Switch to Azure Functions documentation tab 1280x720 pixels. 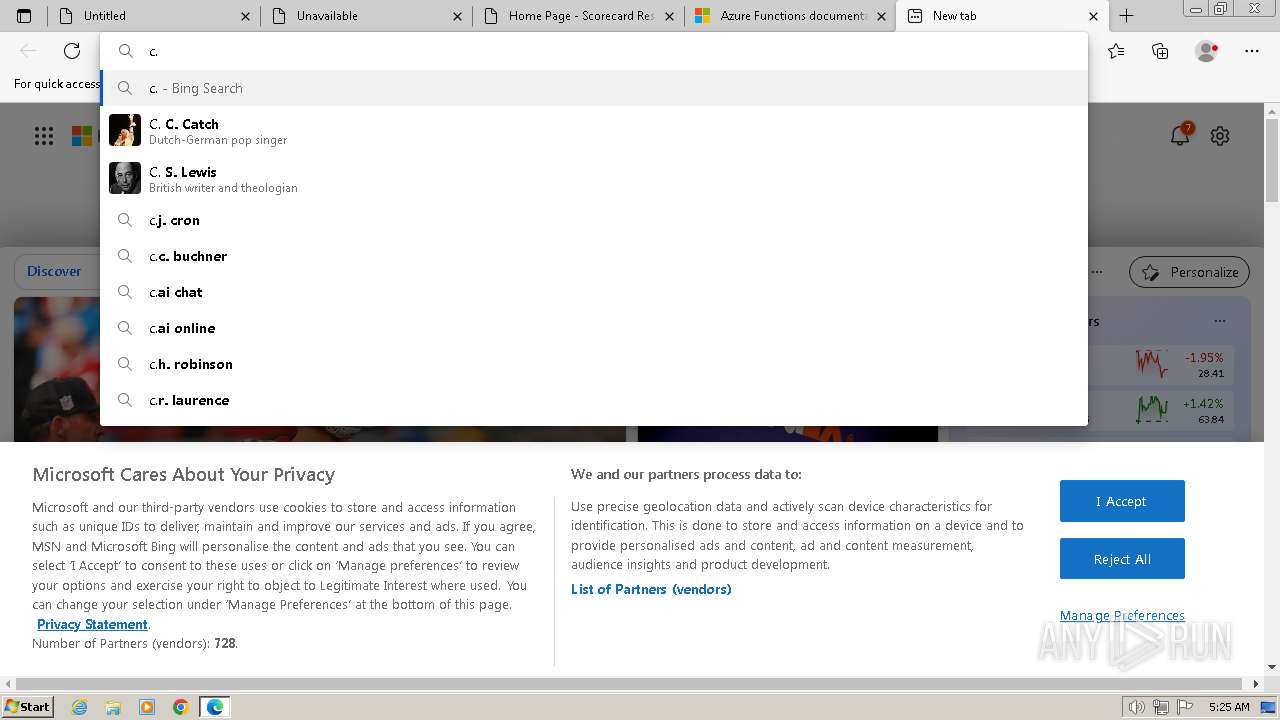click(790, 16)
